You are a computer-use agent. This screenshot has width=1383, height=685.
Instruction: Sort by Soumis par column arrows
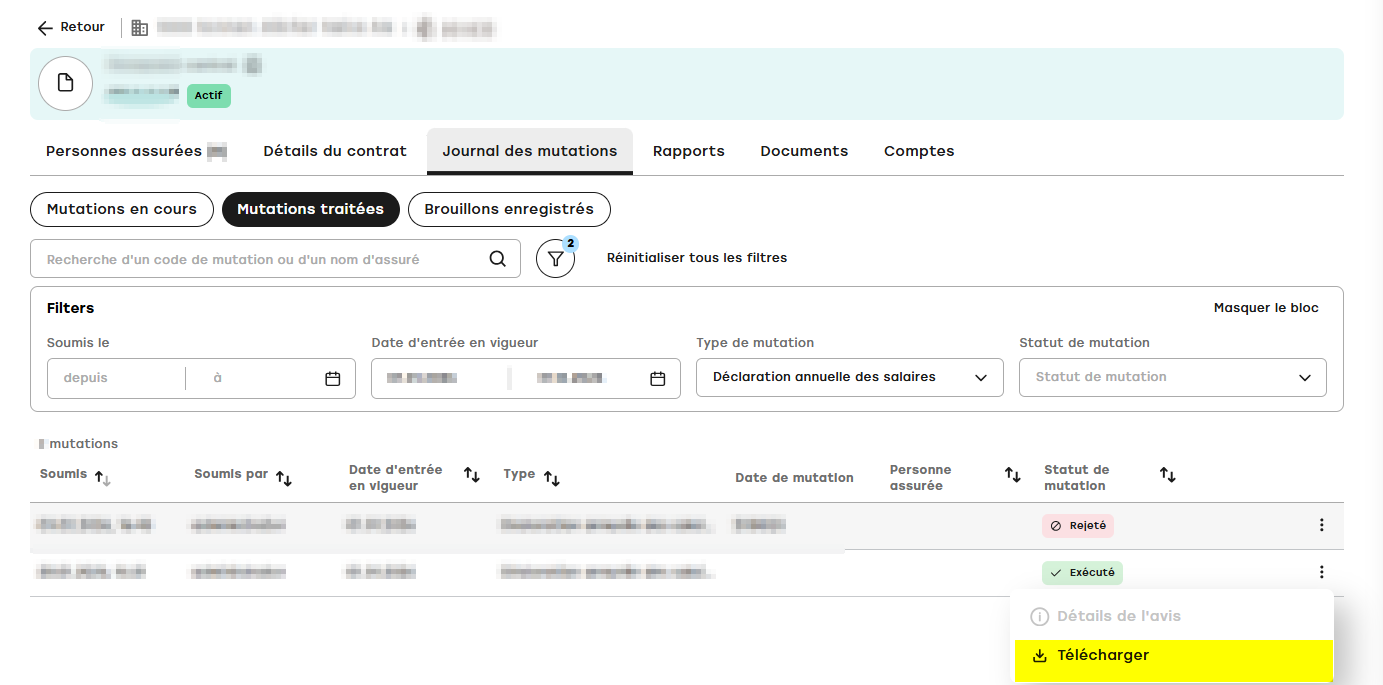(284, 479)
